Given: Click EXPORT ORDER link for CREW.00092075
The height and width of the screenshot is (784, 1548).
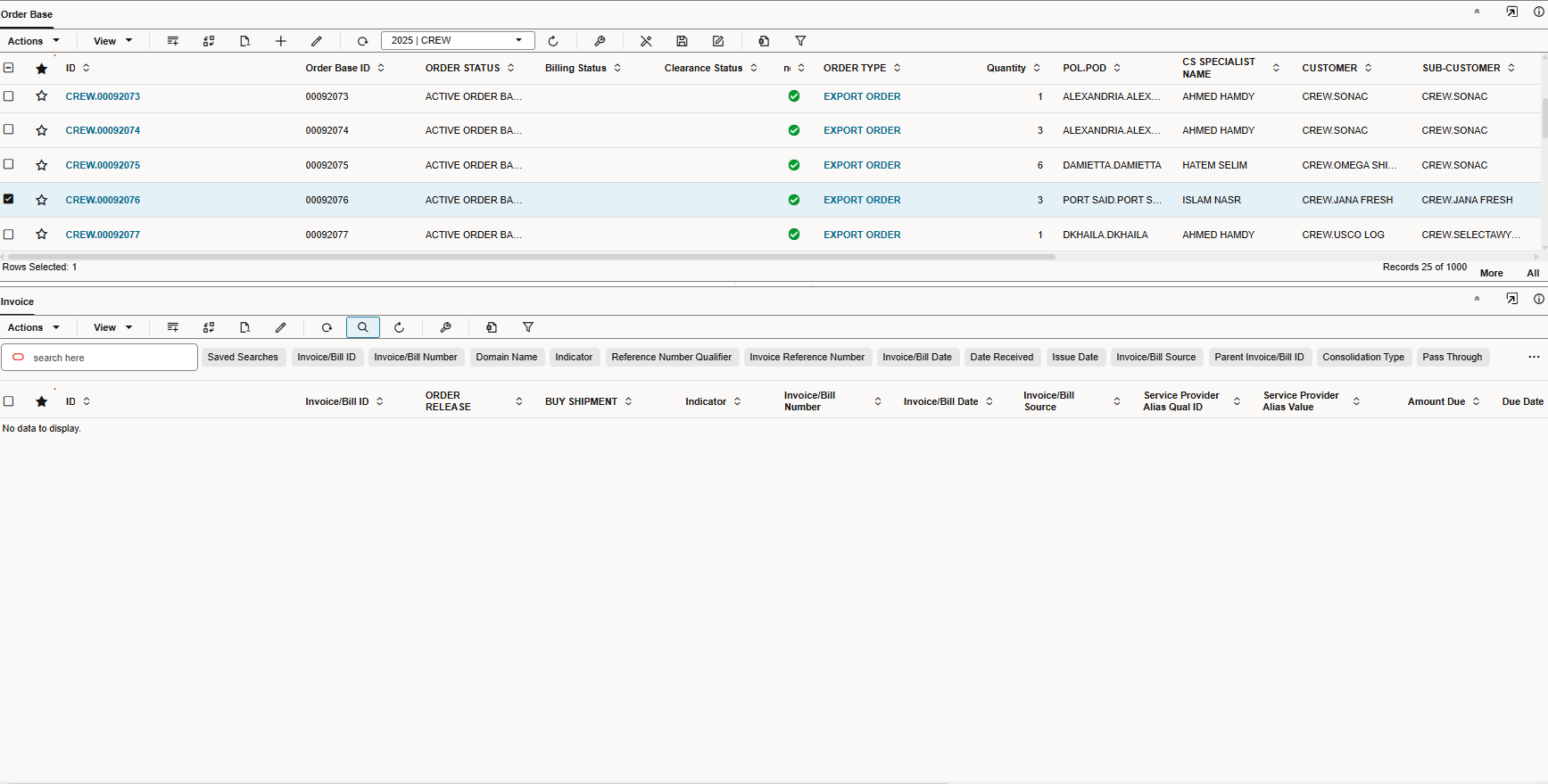Looking at the screenshot, I should pyautogui.click(x=862, y=165).
